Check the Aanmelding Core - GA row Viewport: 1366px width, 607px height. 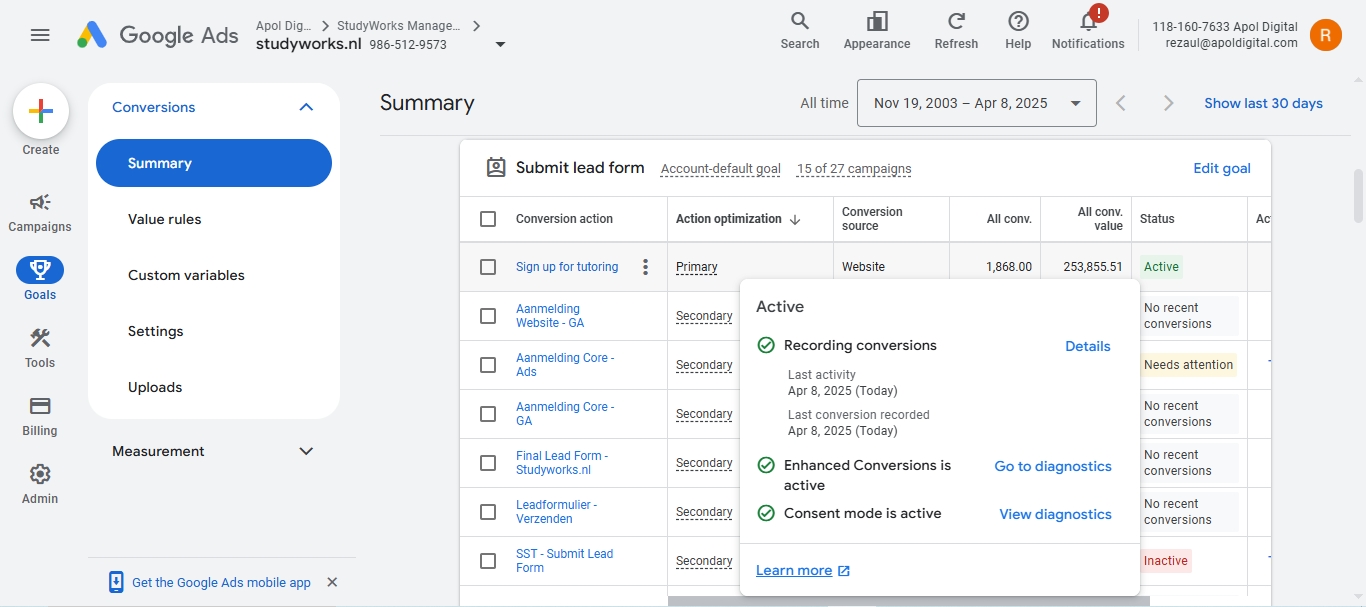click(x=488, y=414)
